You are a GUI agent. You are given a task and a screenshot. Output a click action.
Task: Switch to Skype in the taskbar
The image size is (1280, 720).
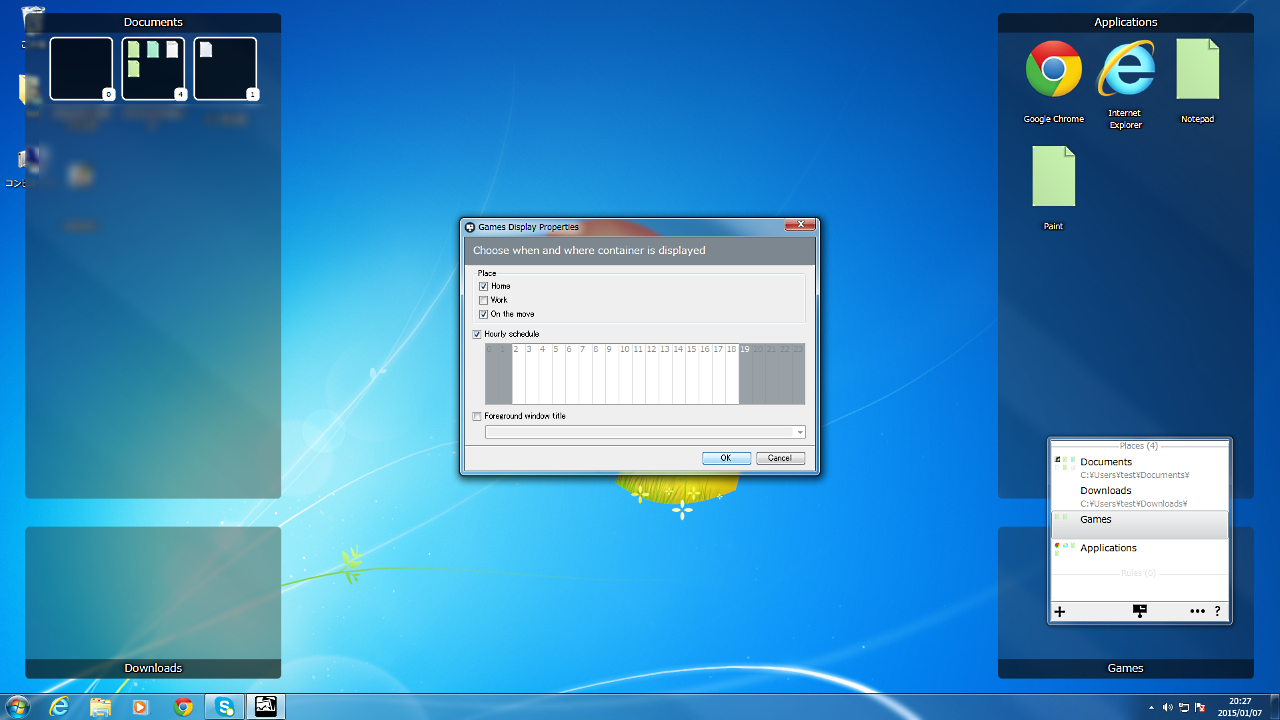[225, 707]
